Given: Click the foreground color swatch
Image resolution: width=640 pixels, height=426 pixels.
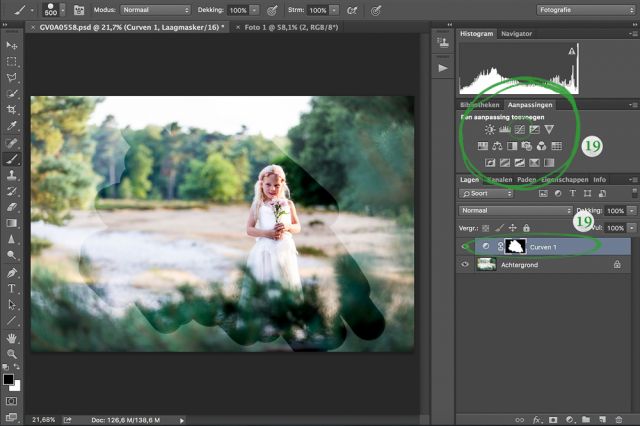Looking at the screenshot, I should (8, 379).
